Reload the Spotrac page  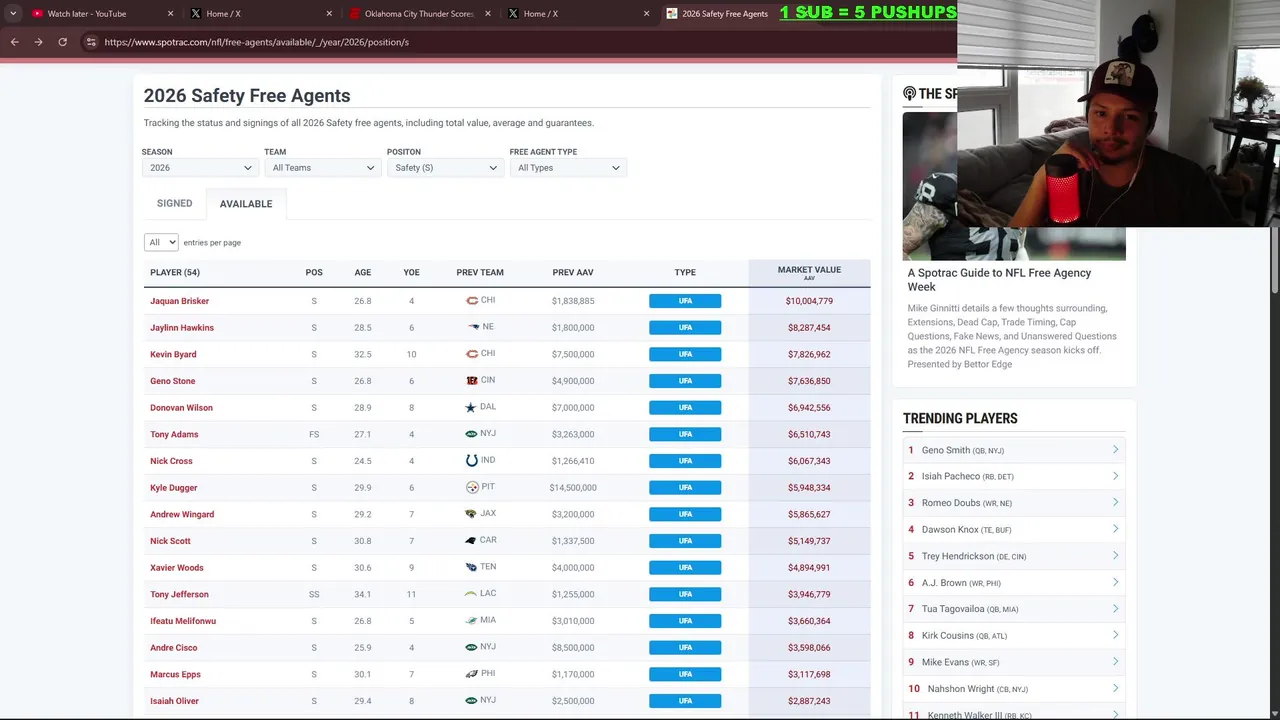(x=62, y=42)
